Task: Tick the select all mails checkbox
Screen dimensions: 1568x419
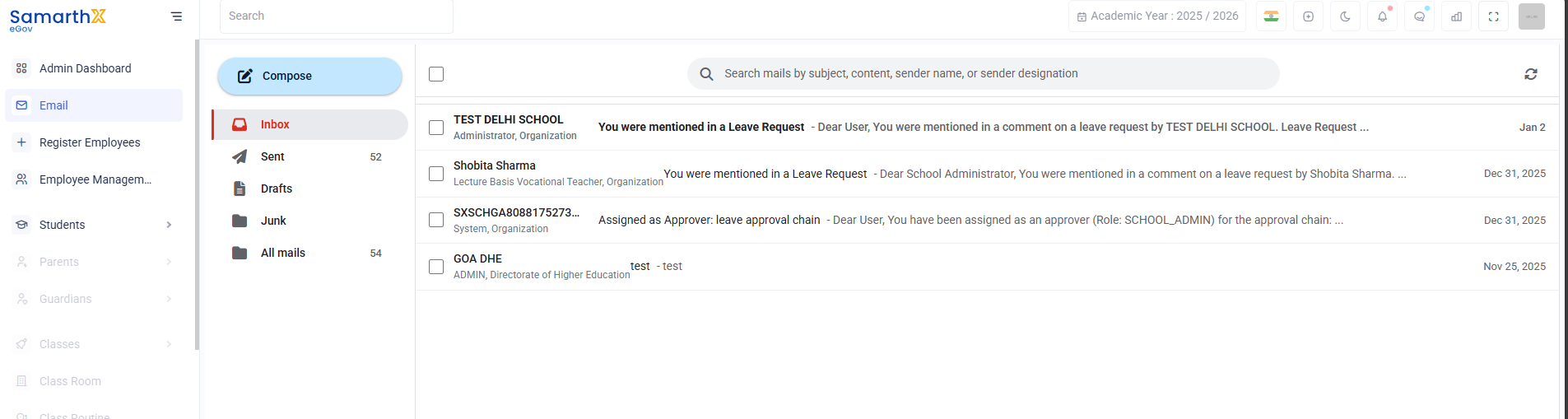Action: click(x=436, y=74)
